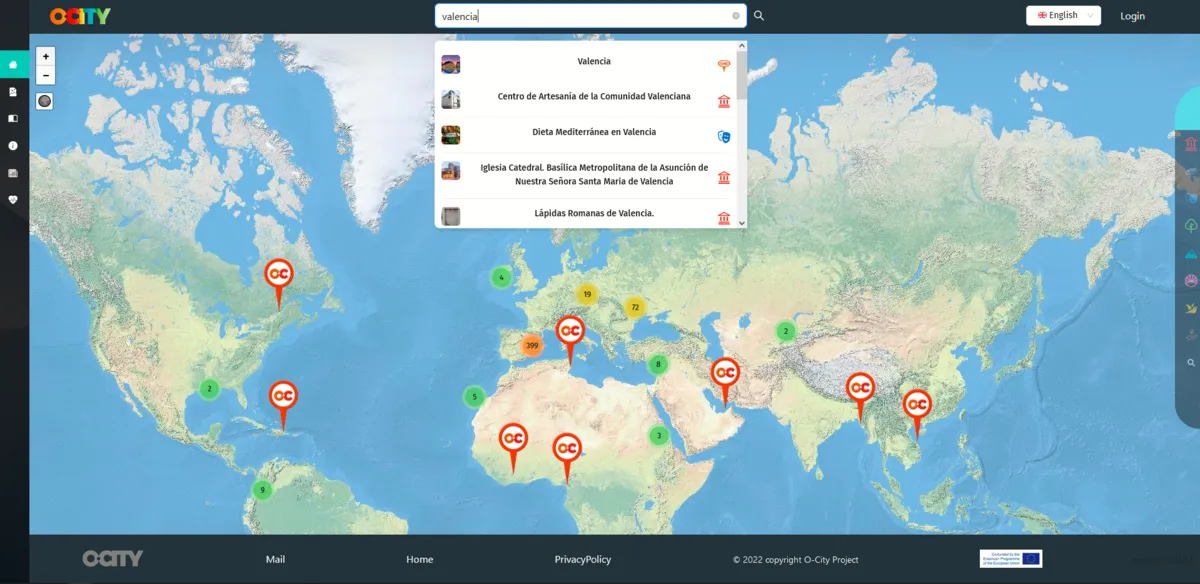The width and height of the screenshot is (1200, 584).
Task: Open the English language dropdown
Action: [x=1063, y=15]
